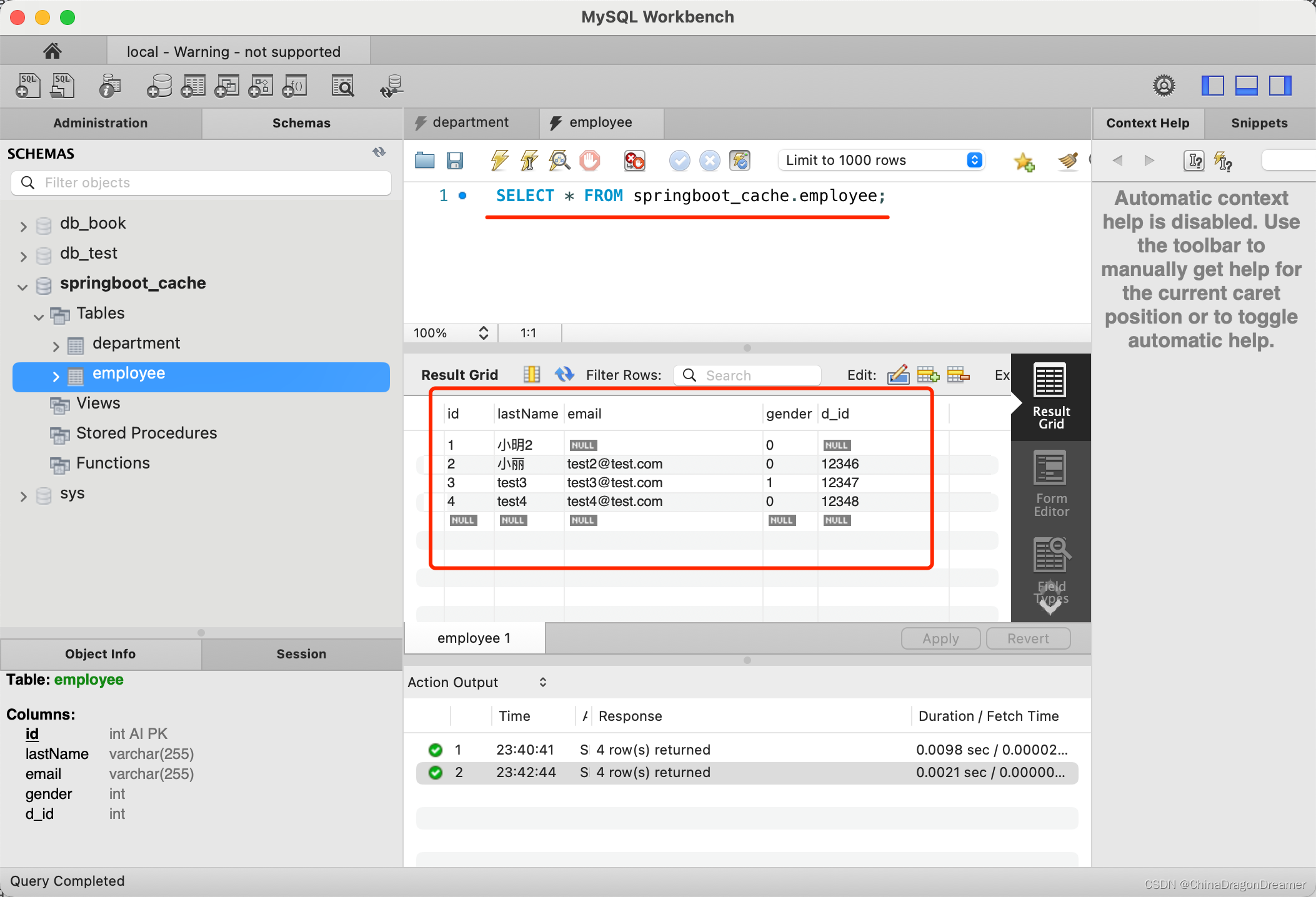Select the test3@test.com email cell
This screenshot has height=897, width=1316.
(x=663, y=483)
